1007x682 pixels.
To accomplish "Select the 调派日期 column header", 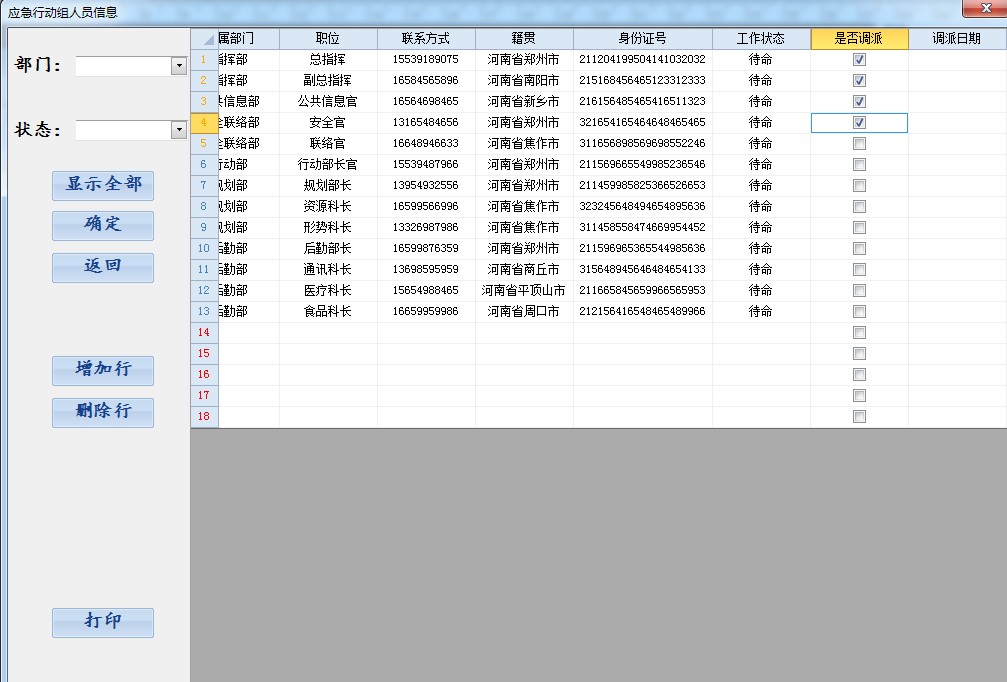I will click(957, 39).
